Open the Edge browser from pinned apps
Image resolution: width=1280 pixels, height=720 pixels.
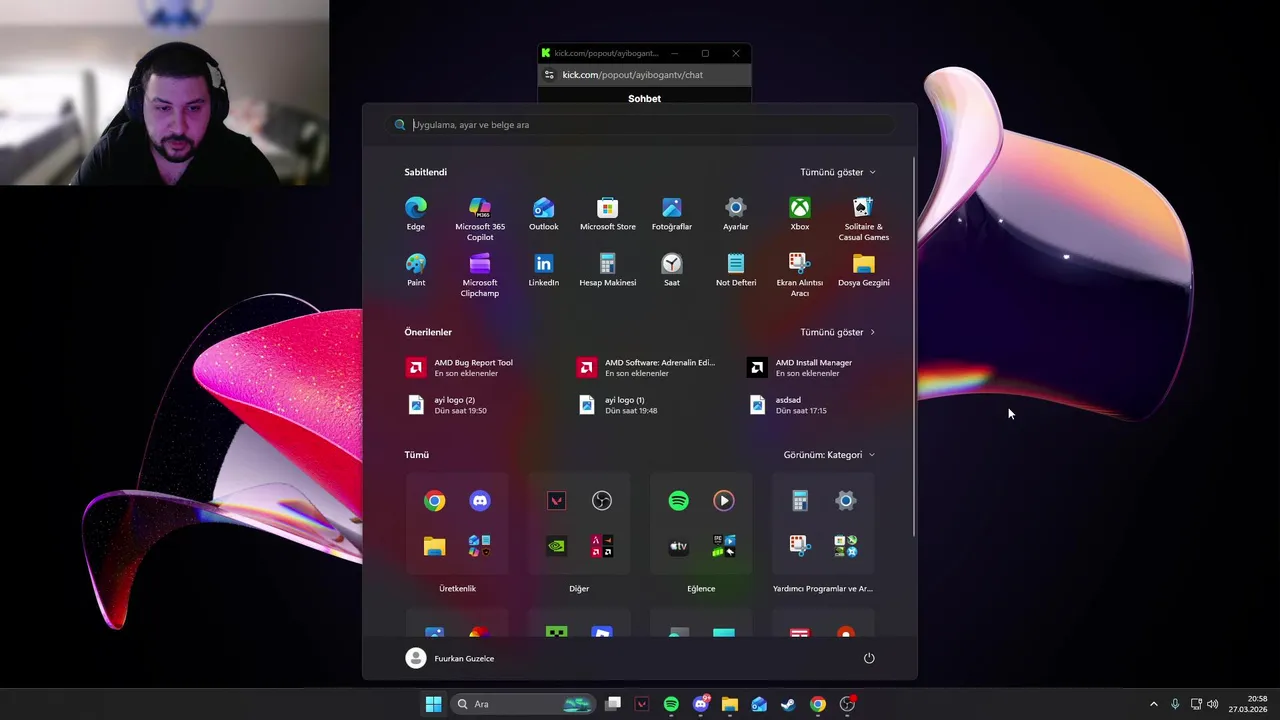point(416,214)
